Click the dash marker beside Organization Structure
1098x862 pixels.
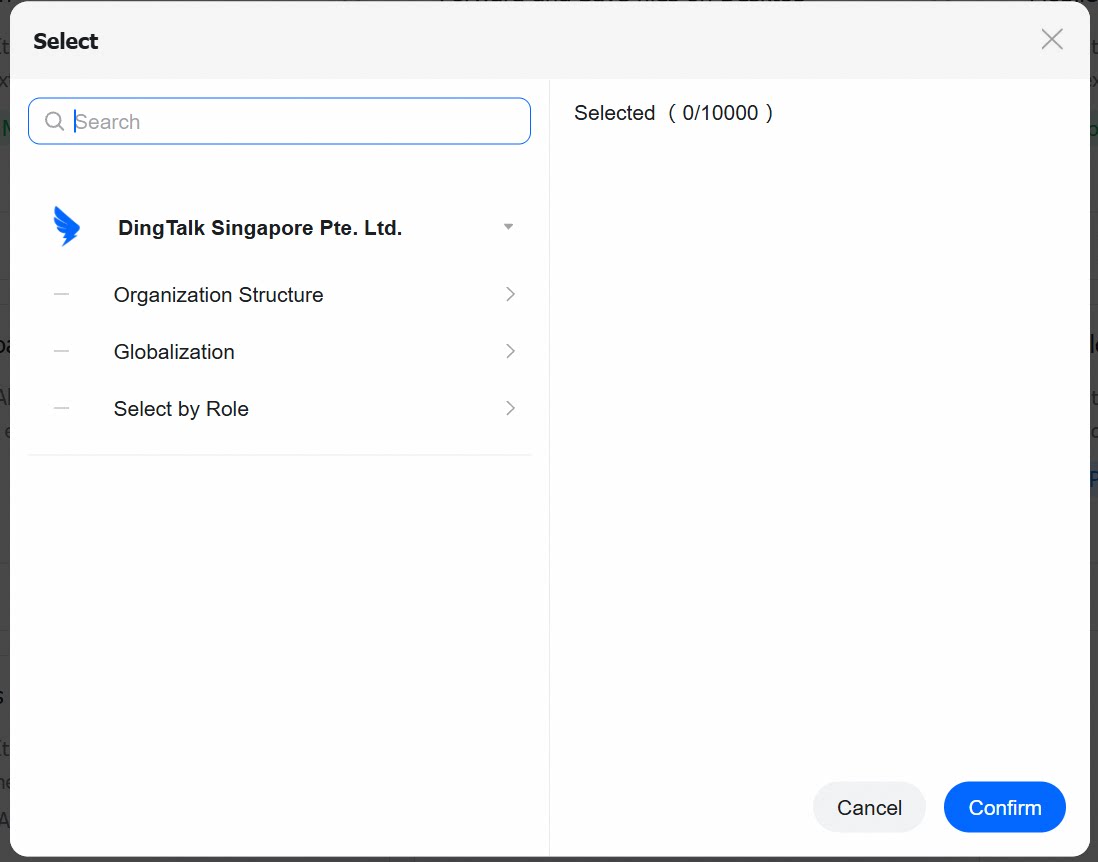tap(62, 294)
